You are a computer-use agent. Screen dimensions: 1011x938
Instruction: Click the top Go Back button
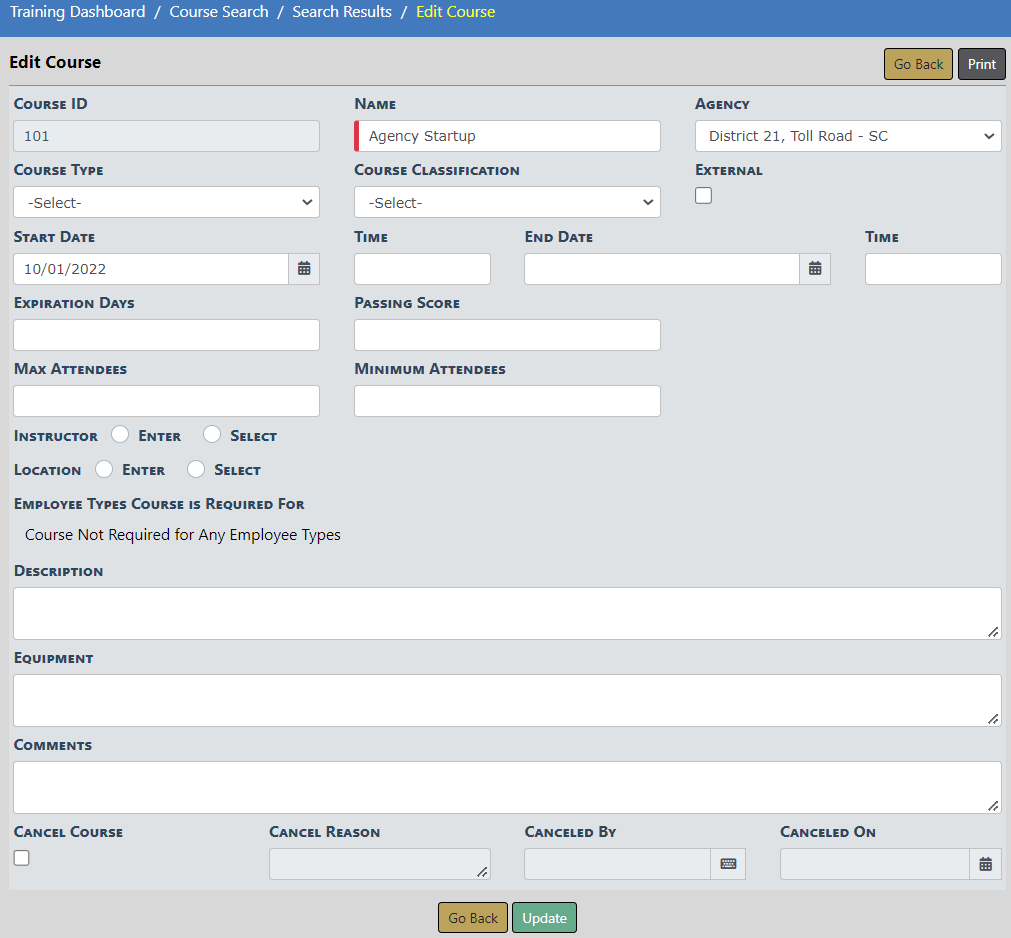918,64
